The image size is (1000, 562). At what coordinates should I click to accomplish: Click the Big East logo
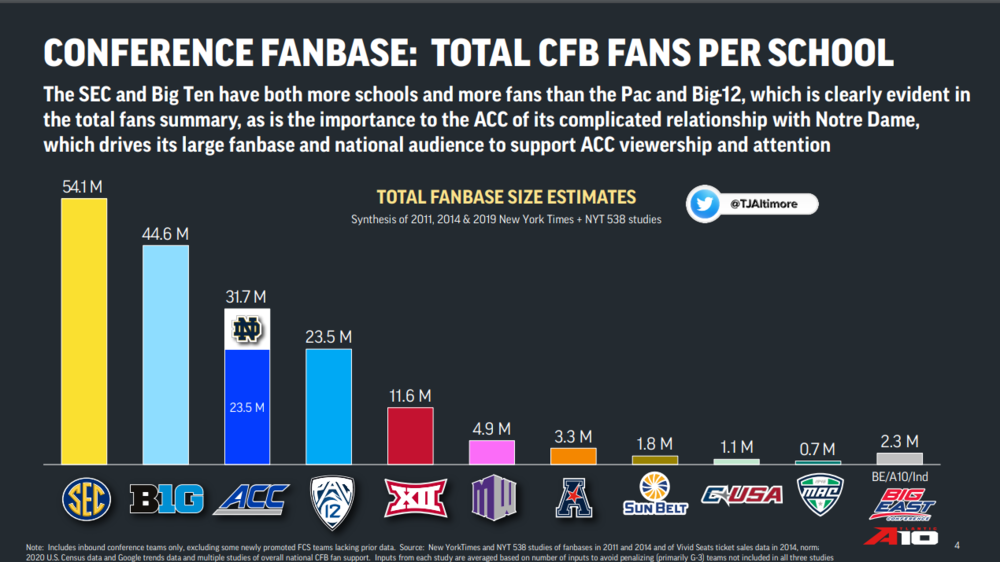point(900,506)
